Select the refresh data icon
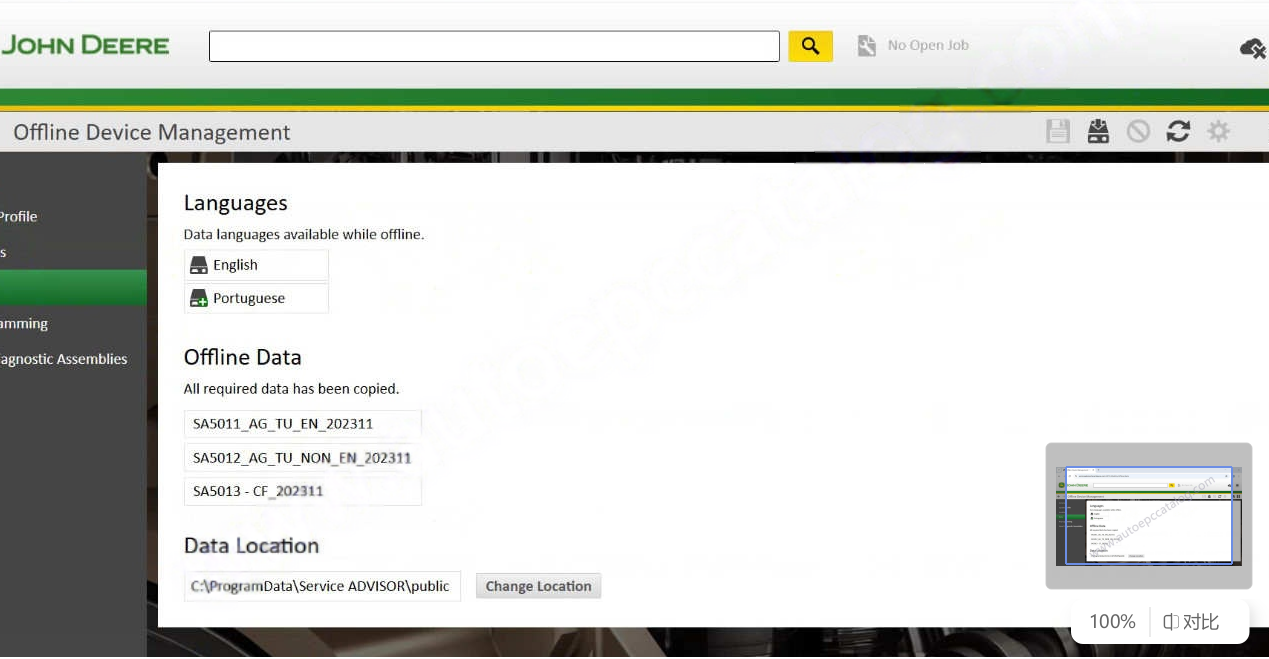This screenshot has height=659, width=1269. pos(1178,131)
